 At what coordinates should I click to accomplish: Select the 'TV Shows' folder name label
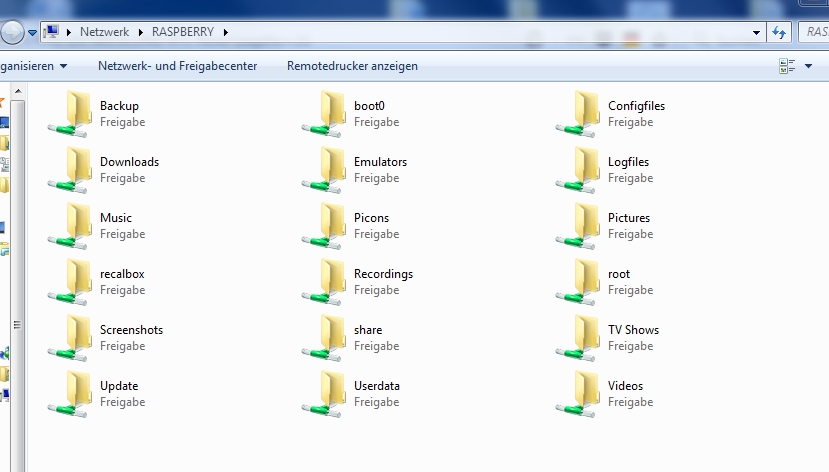pos(633,330)
